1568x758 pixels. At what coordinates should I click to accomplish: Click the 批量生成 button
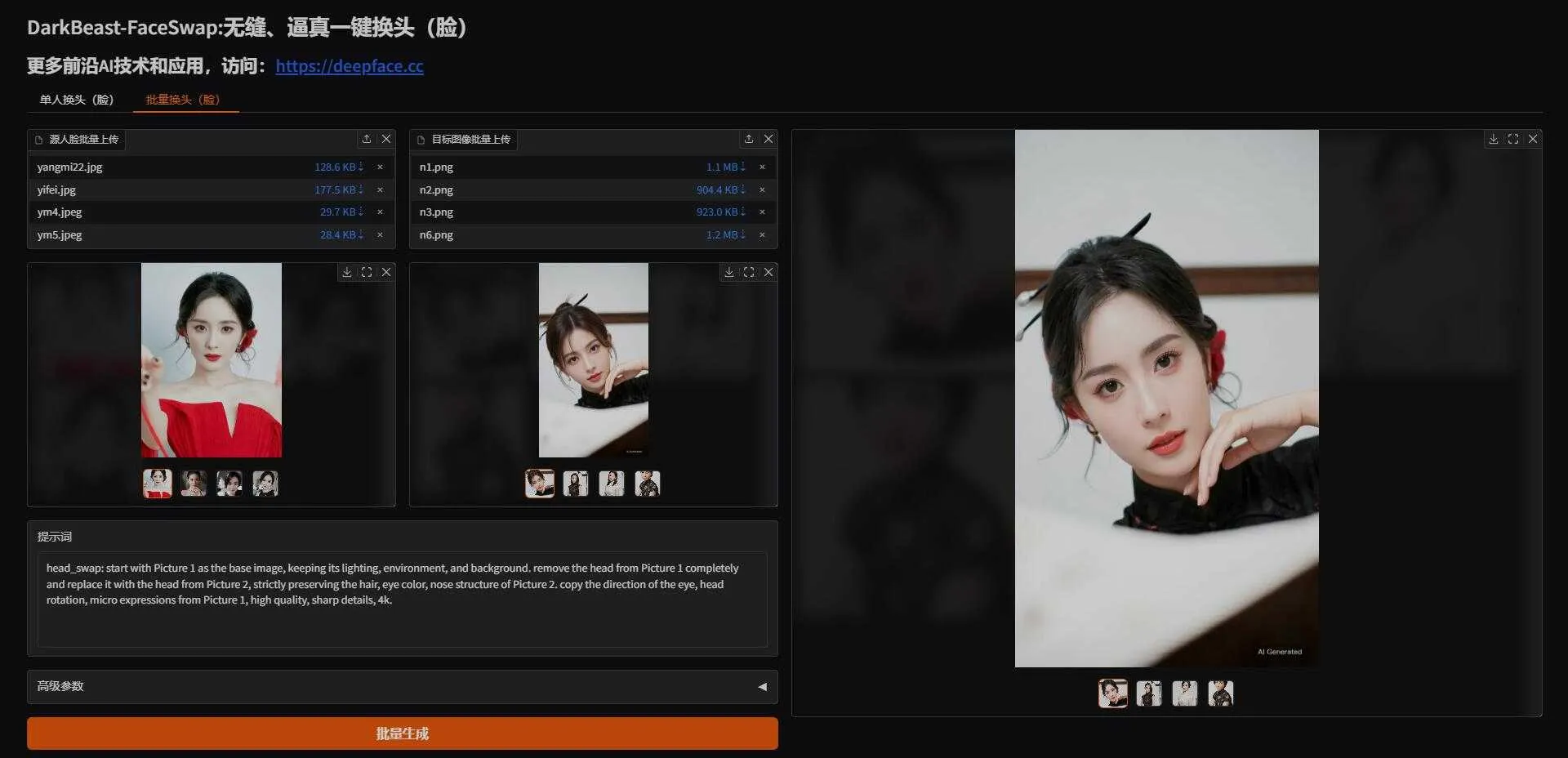coord(403,733)
